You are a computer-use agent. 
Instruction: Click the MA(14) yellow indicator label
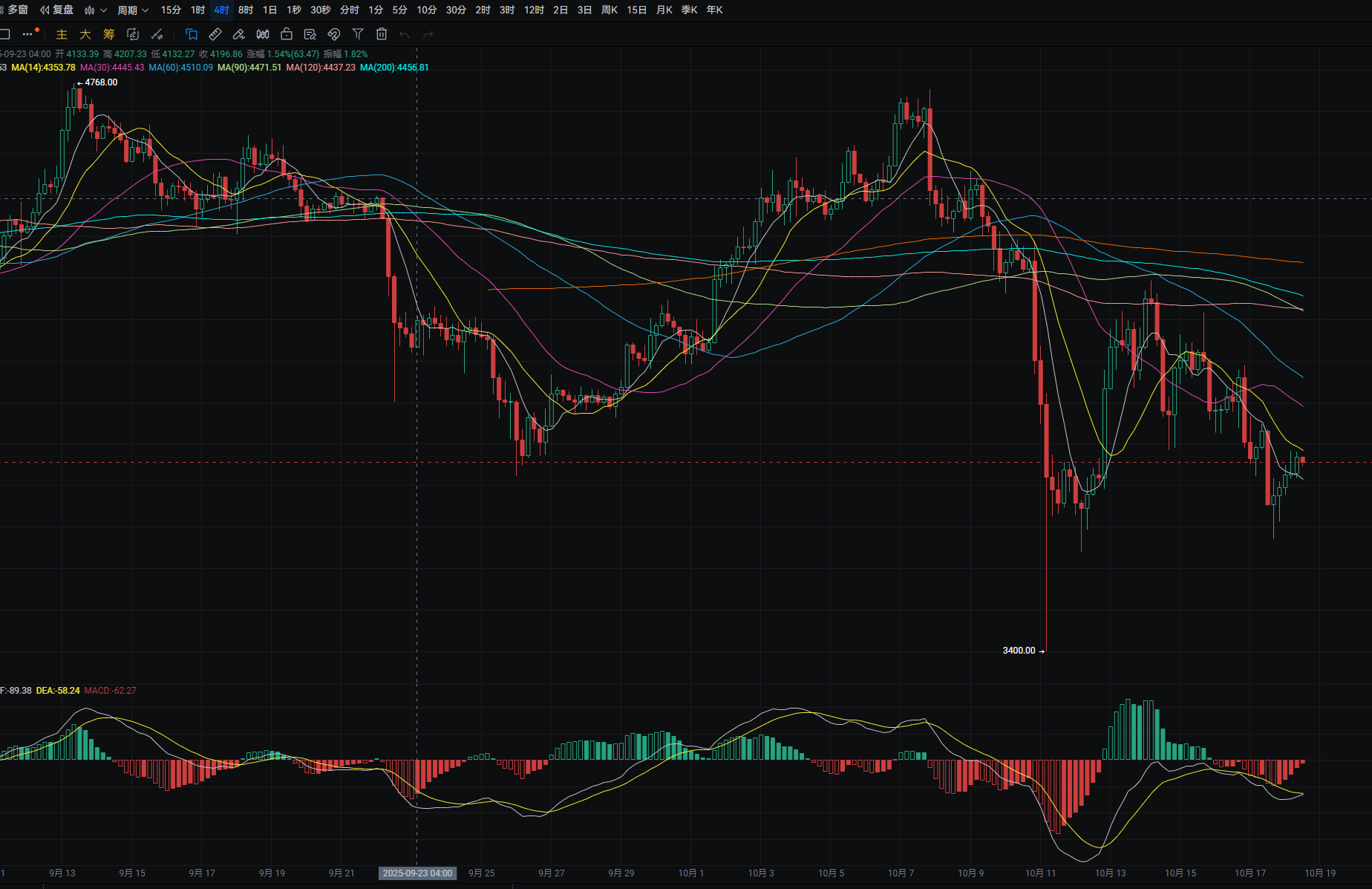(x=43, y=68)
